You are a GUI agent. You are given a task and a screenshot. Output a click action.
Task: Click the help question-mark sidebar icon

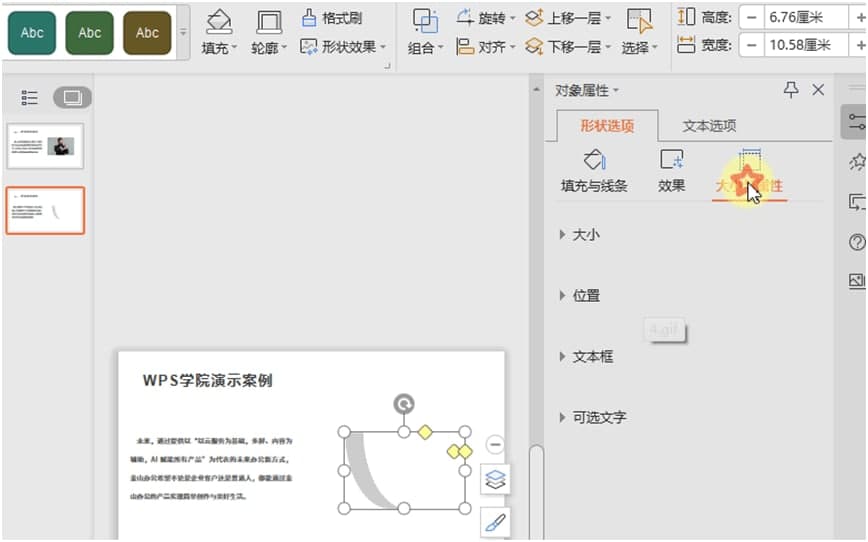pos(857,242)
